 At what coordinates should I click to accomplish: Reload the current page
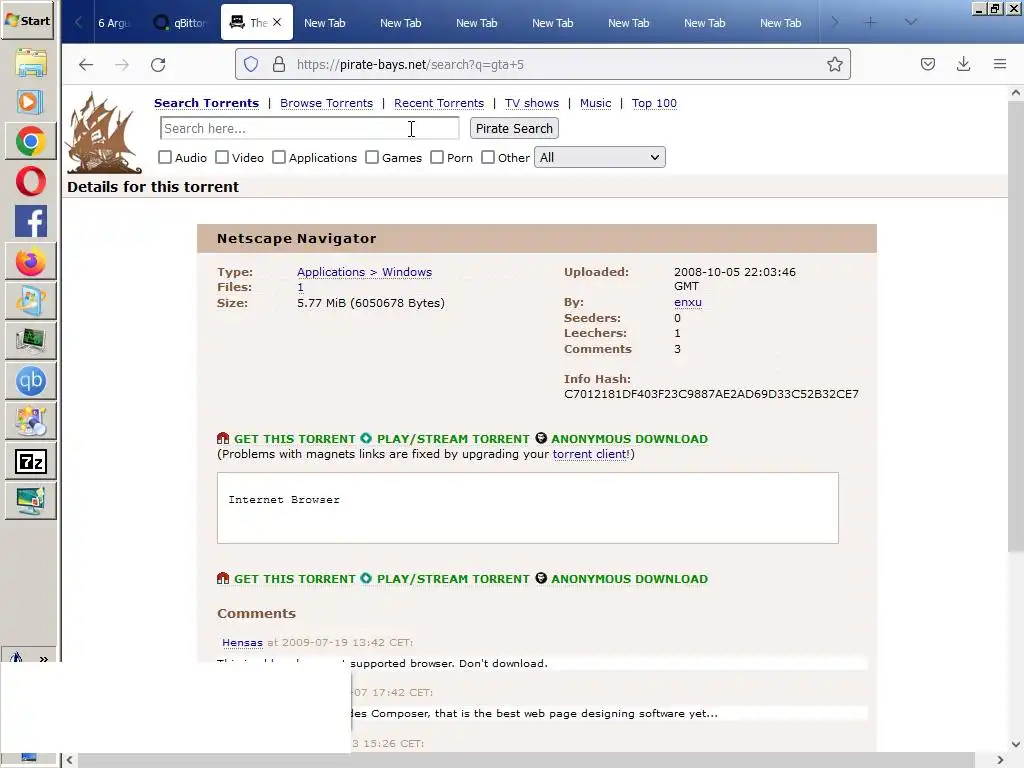pos(158,65)
